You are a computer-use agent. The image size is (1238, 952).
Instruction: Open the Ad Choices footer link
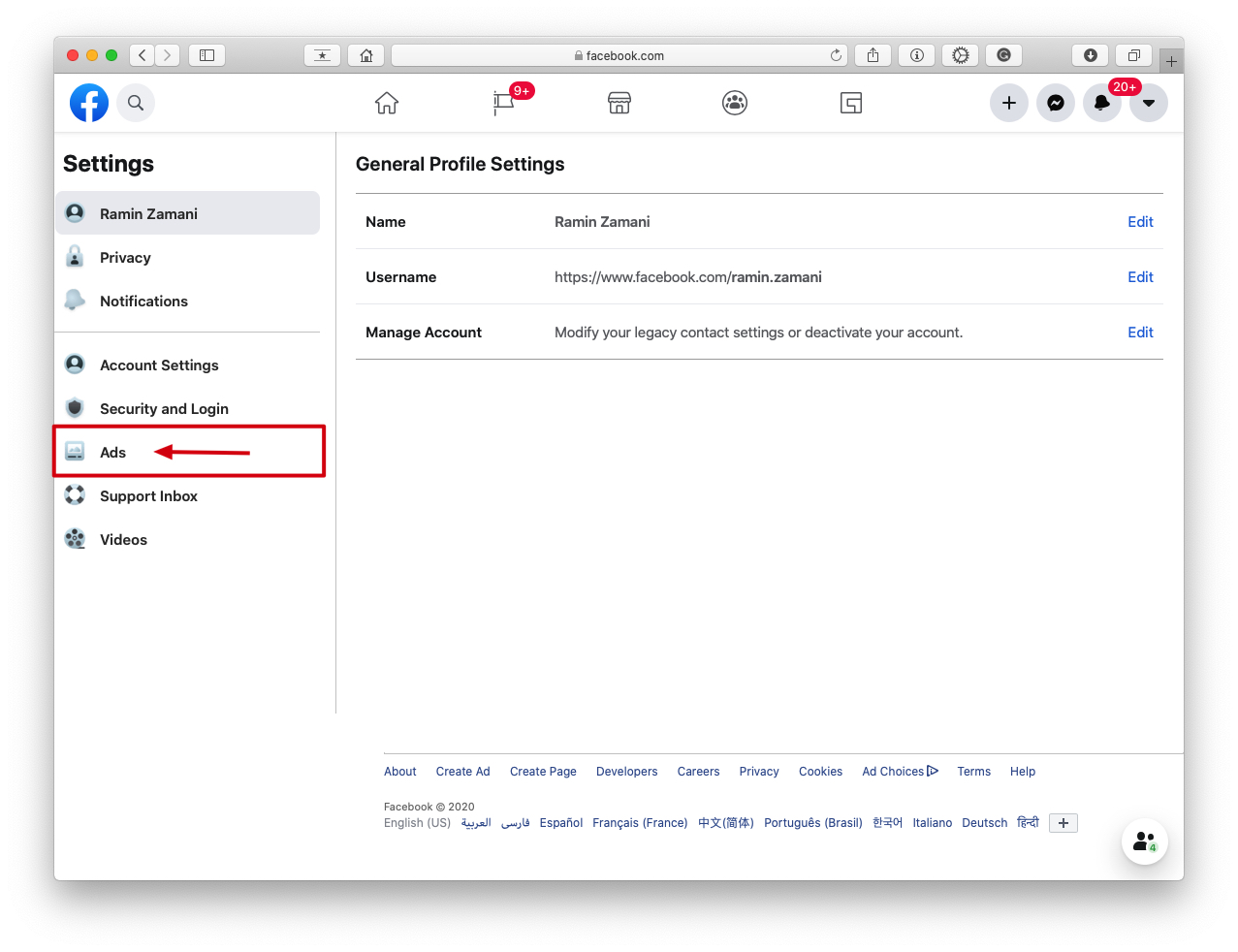point(900,772)
